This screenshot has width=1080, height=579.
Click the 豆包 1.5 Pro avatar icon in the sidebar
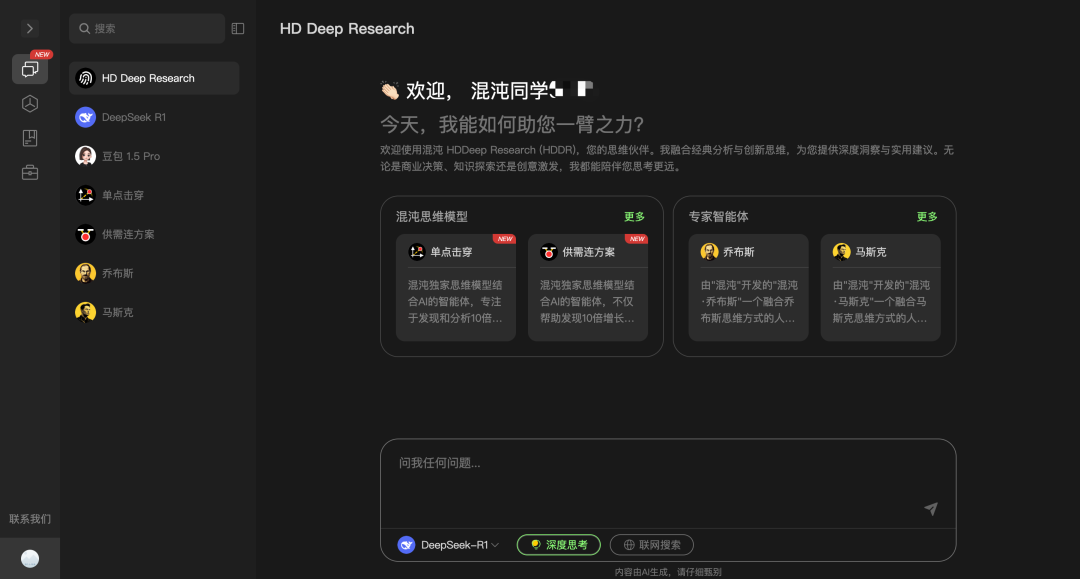coord(85,156)
